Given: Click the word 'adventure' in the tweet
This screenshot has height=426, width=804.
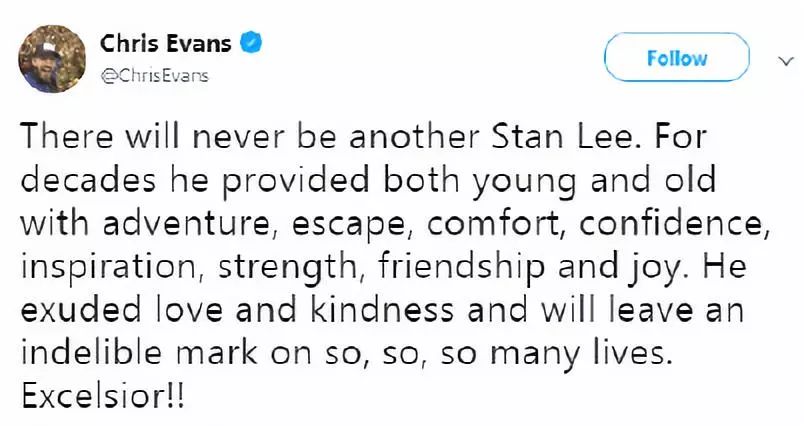Looking at the screenshot, I should pyautogui.click(x=186, y=224).
